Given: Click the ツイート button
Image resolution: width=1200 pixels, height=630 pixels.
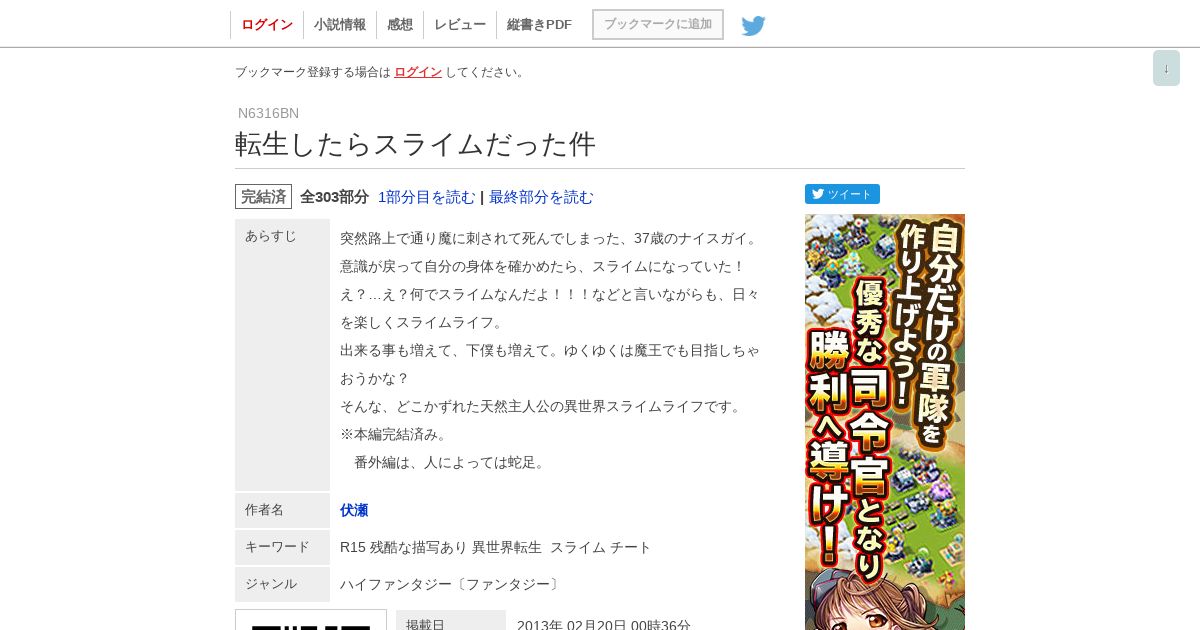Looking at the screenshot, I should [x=842, y=194].
